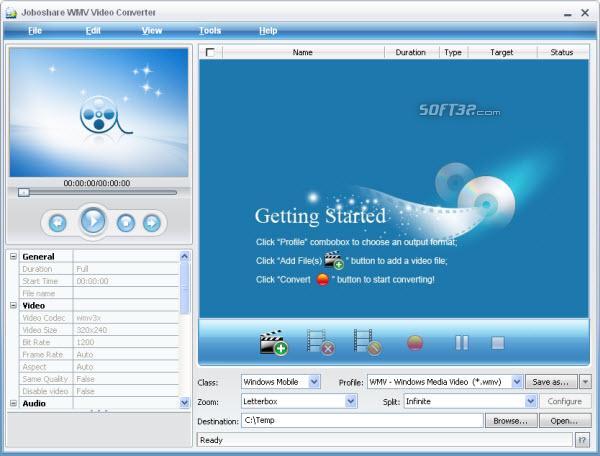This screenshot has width=600, height=456.
Task: Click the Status column header
Action: tap(562, 52)
